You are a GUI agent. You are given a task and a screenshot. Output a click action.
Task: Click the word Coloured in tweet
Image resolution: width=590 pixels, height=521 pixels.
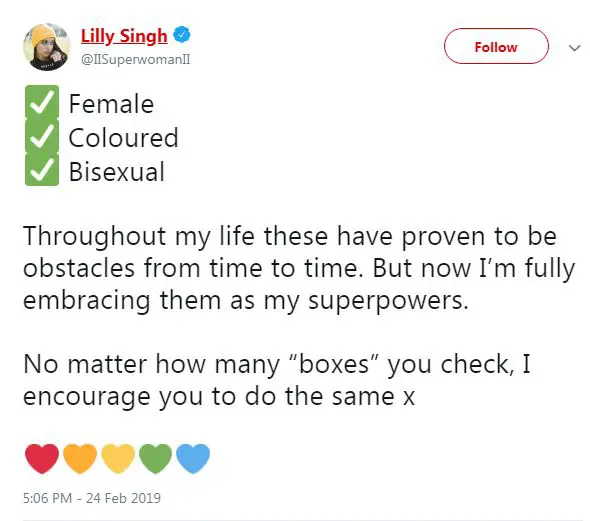[123, 138]
